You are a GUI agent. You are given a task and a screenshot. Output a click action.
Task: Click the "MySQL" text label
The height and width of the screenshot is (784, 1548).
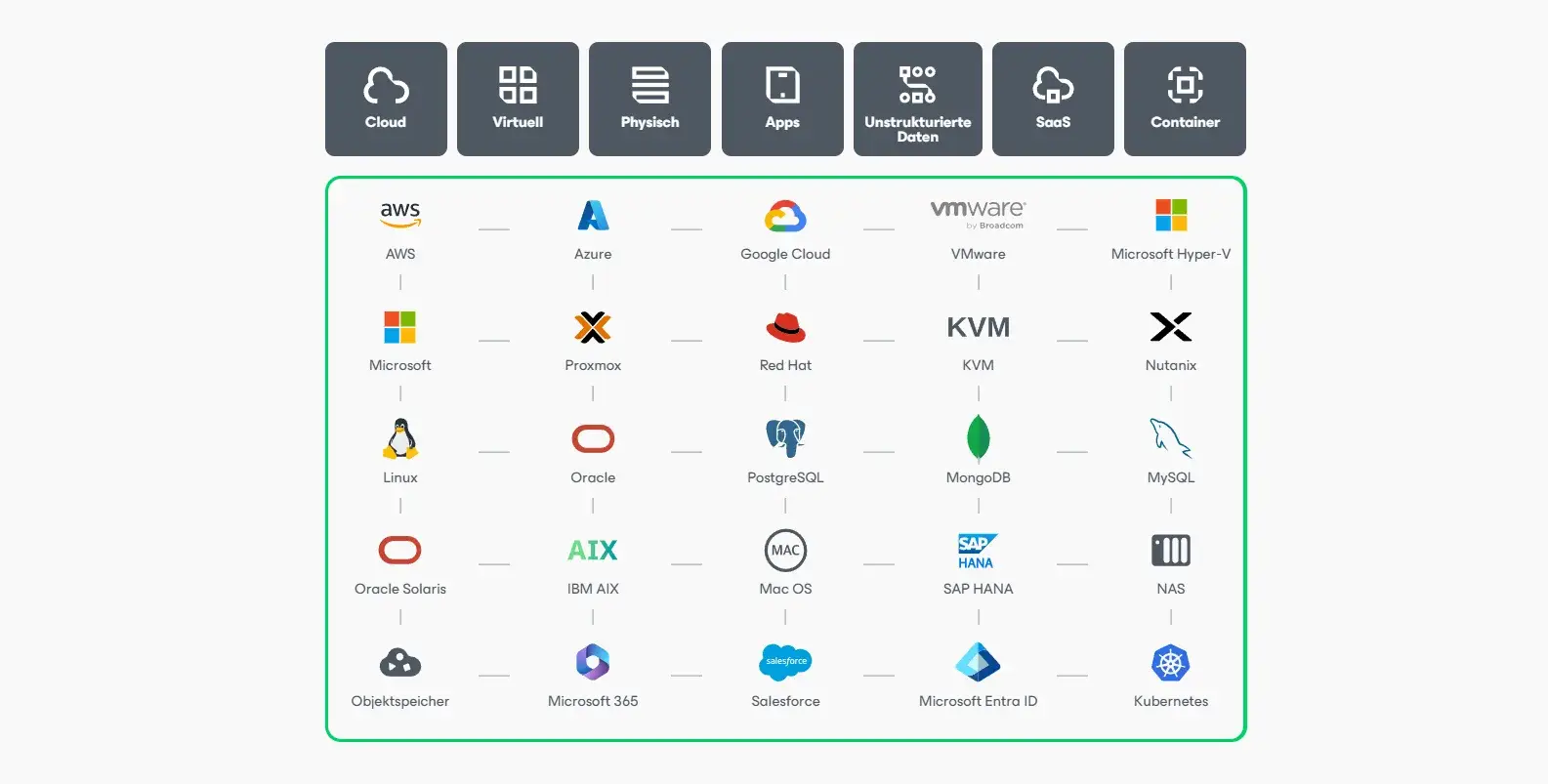click(x=1171, y=477)
